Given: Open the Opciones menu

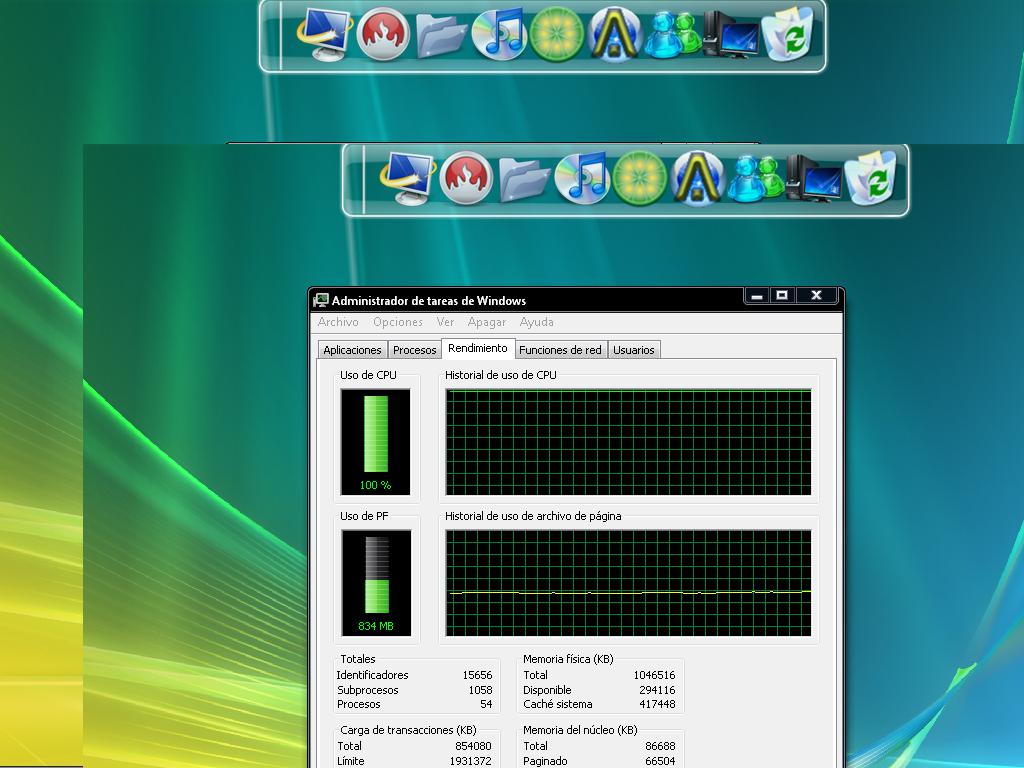Looking at the screenshot, I should (x=398, y=322).
